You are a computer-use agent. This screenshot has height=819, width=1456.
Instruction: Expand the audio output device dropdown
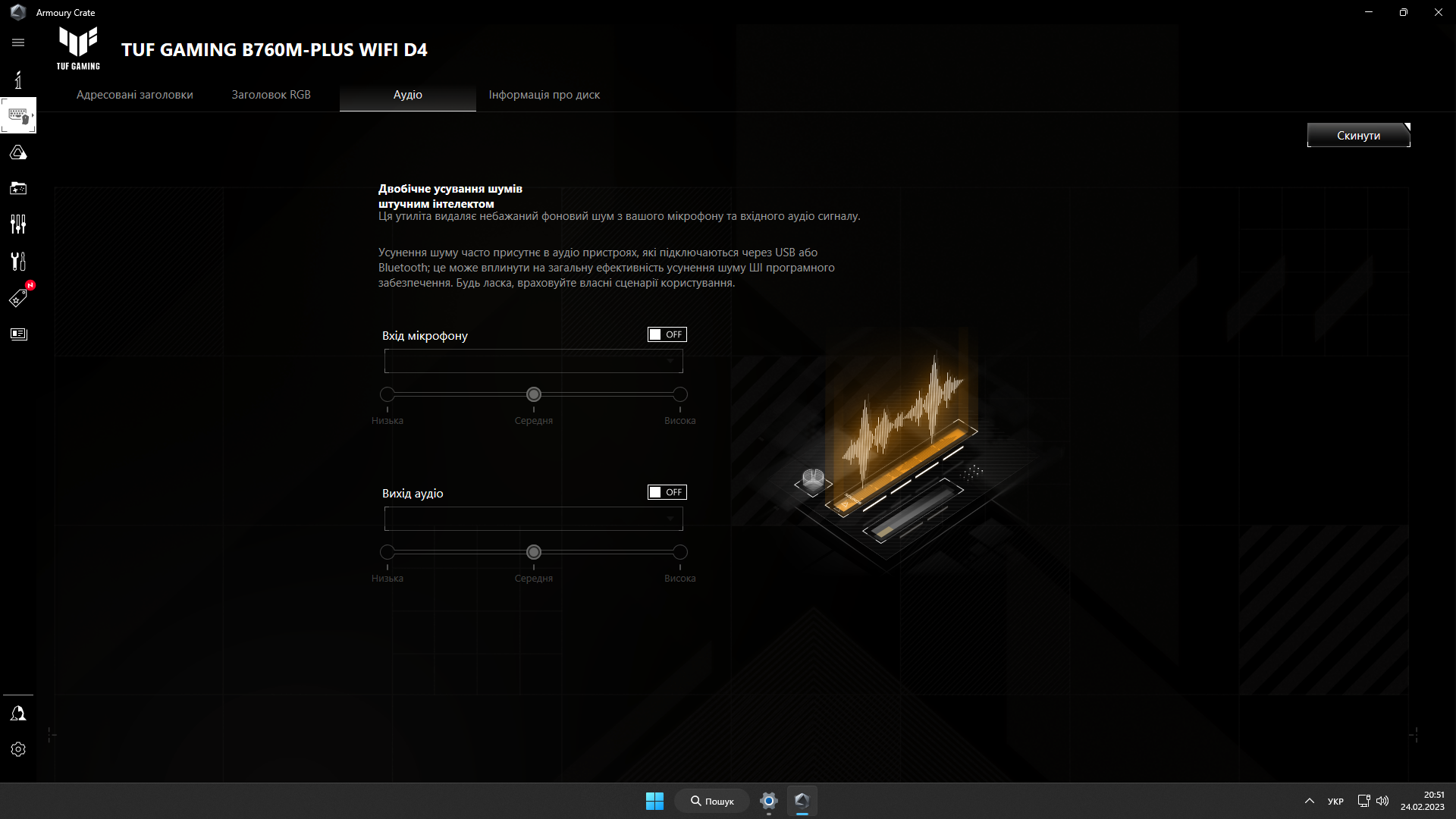(533, 519)
